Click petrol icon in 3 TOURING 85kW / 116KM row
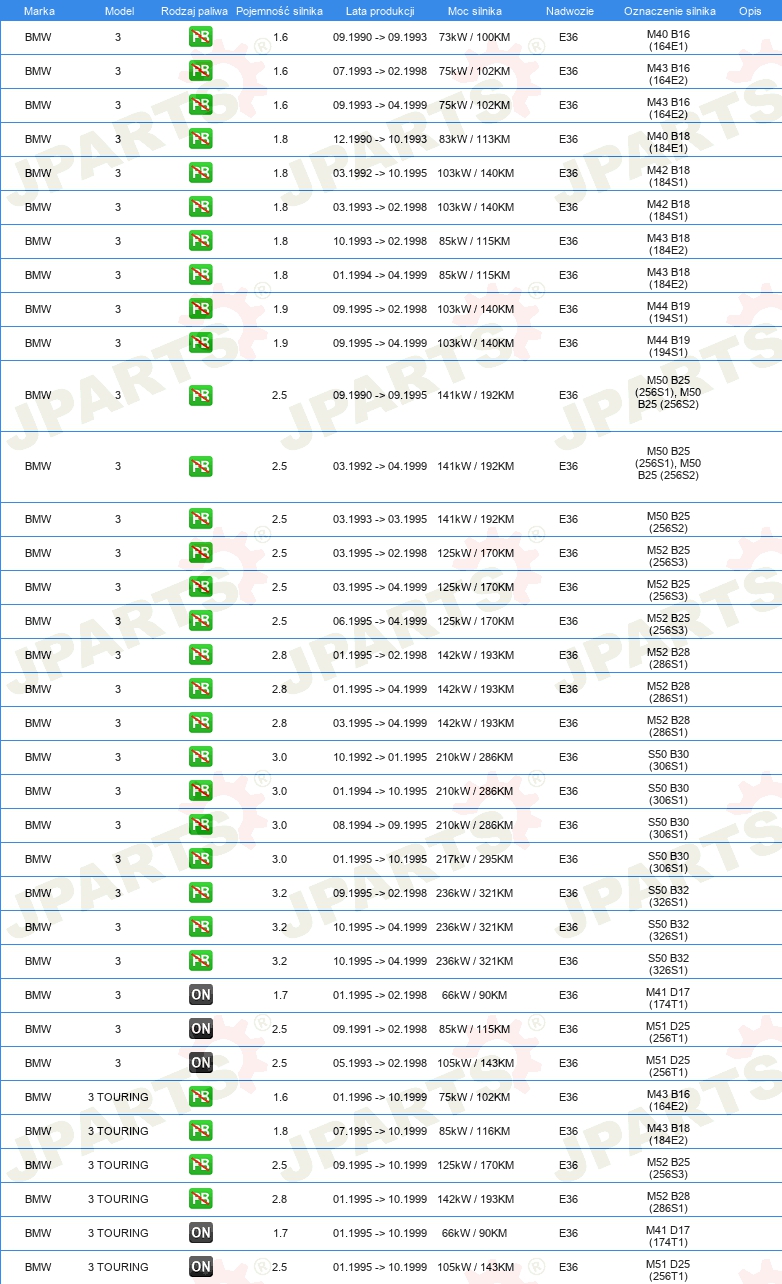This screenshot has width=782, height=1284. (200, 1132)
